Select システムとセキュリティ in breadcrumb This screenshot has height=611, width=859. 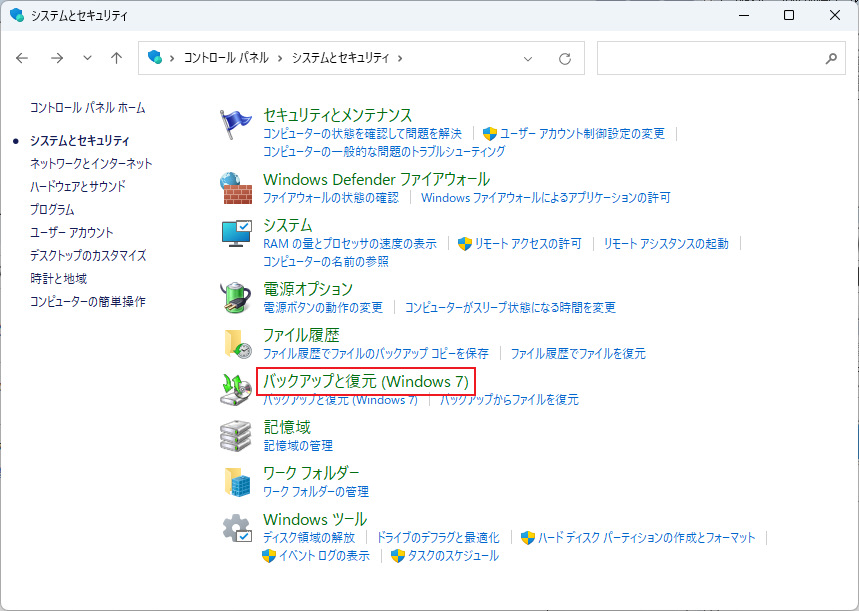tap(340, 58)
